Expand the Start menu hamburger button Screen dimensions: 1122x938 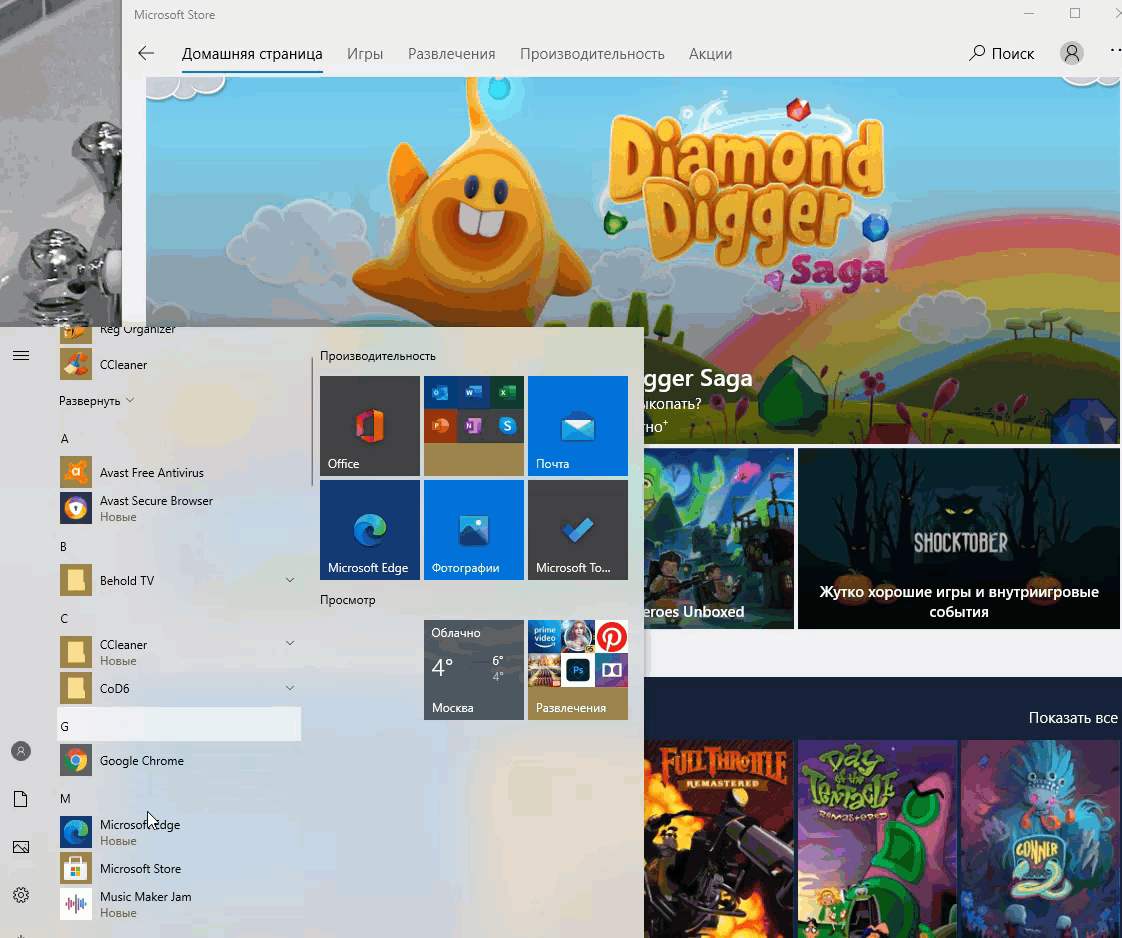pyautogui.click(x=21, y=356)
